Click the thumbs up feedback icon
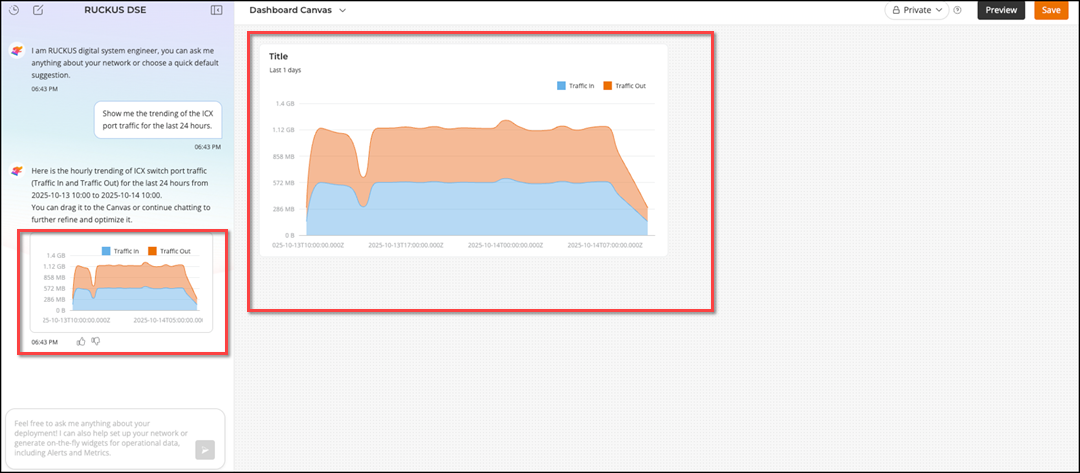Screen dimensions: 1080x473 coord(81,341)
